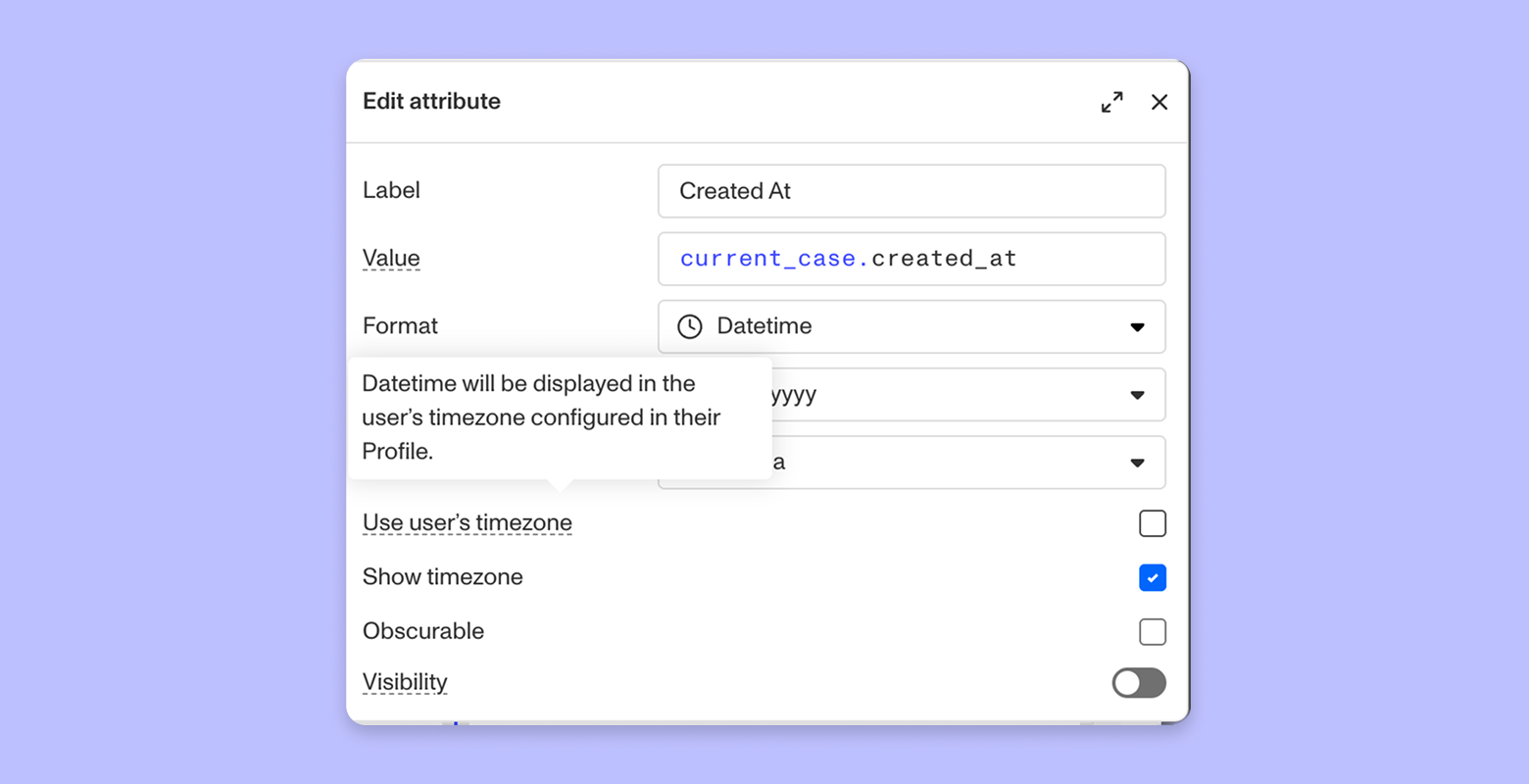Check the Obscurable checkbox
The height and width of the screenshot is (784, 1529).
pos(1153,631)
